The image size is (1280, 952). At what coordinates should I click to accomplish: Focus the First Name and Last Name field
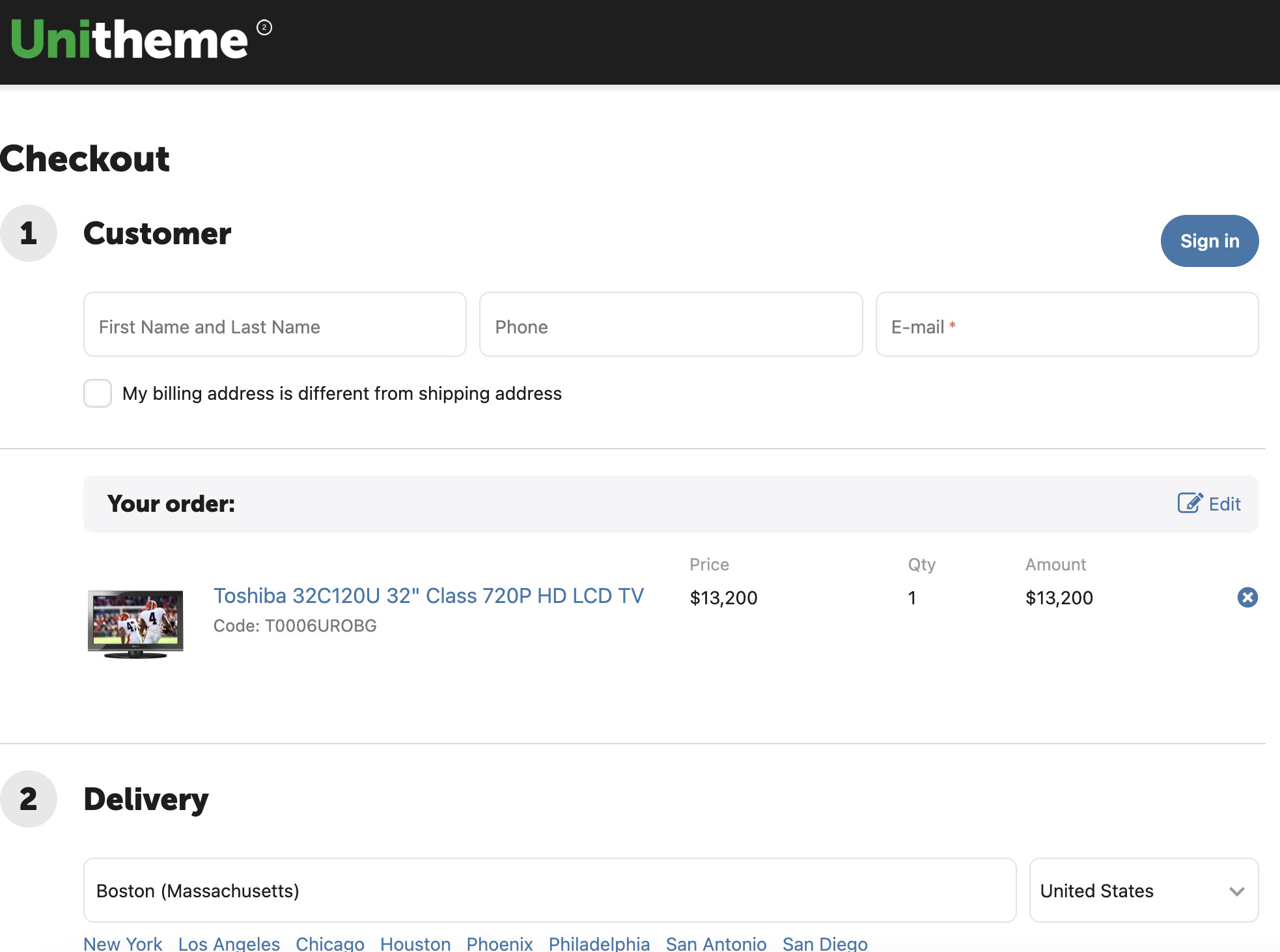[275, 325]
